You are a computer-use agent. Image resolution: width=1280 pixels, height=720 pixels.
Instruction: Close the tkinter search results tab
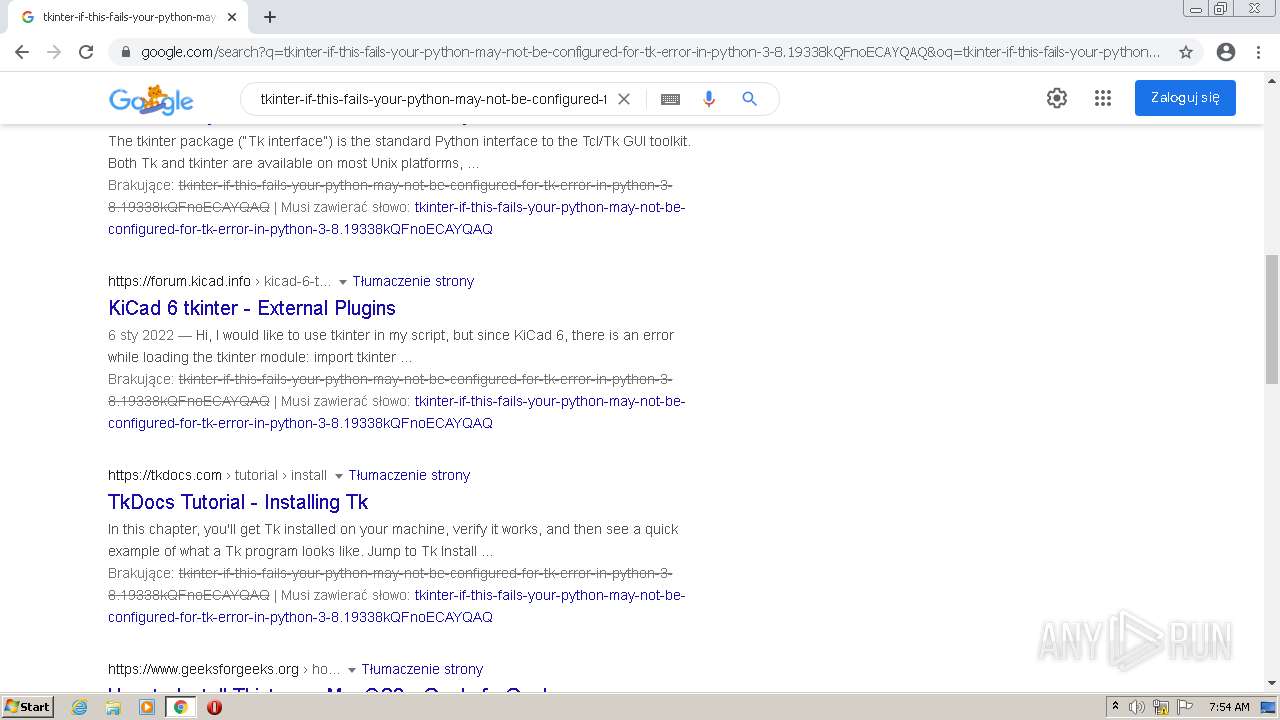coord(232,17)
